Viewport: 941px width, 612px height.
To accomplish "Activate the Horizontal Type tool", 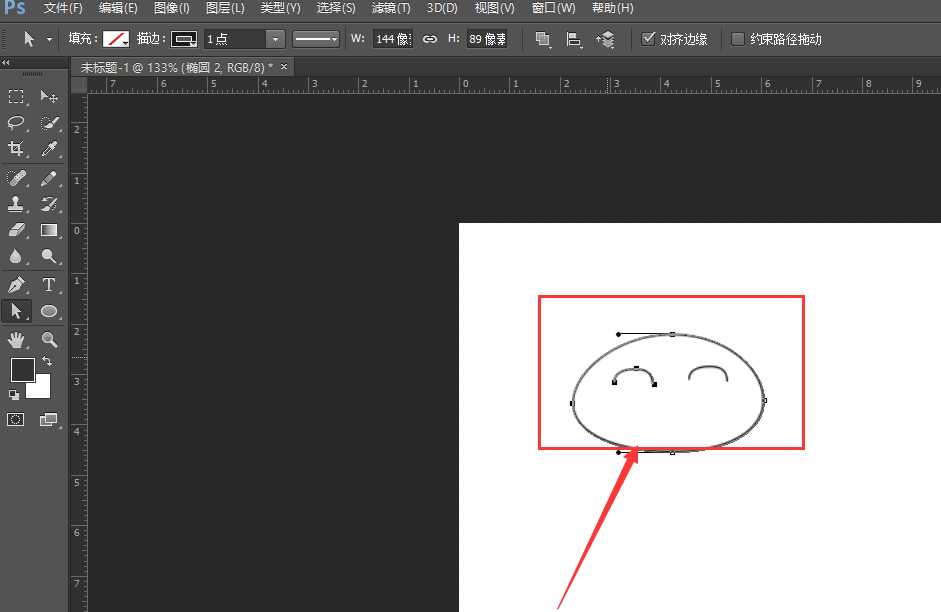I will point(49,285).
